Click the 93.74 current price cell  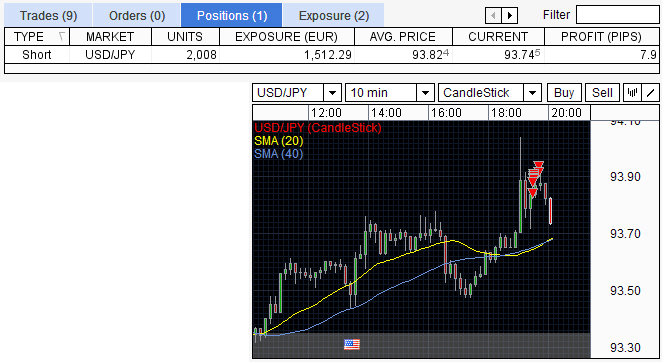pyautogui.click(x=498, y=54)
